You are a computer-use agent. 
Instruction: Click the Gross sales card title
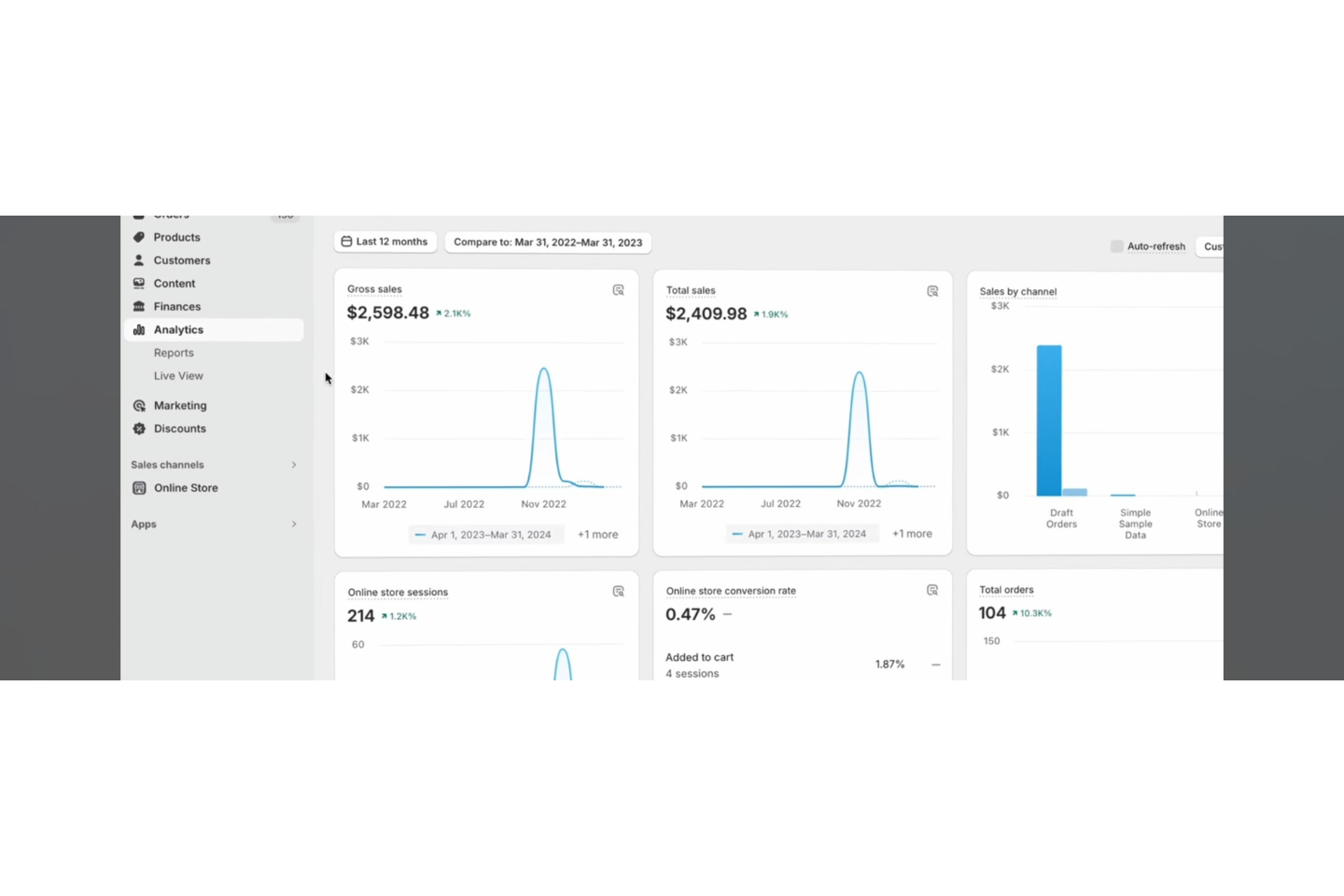(374, 289)
